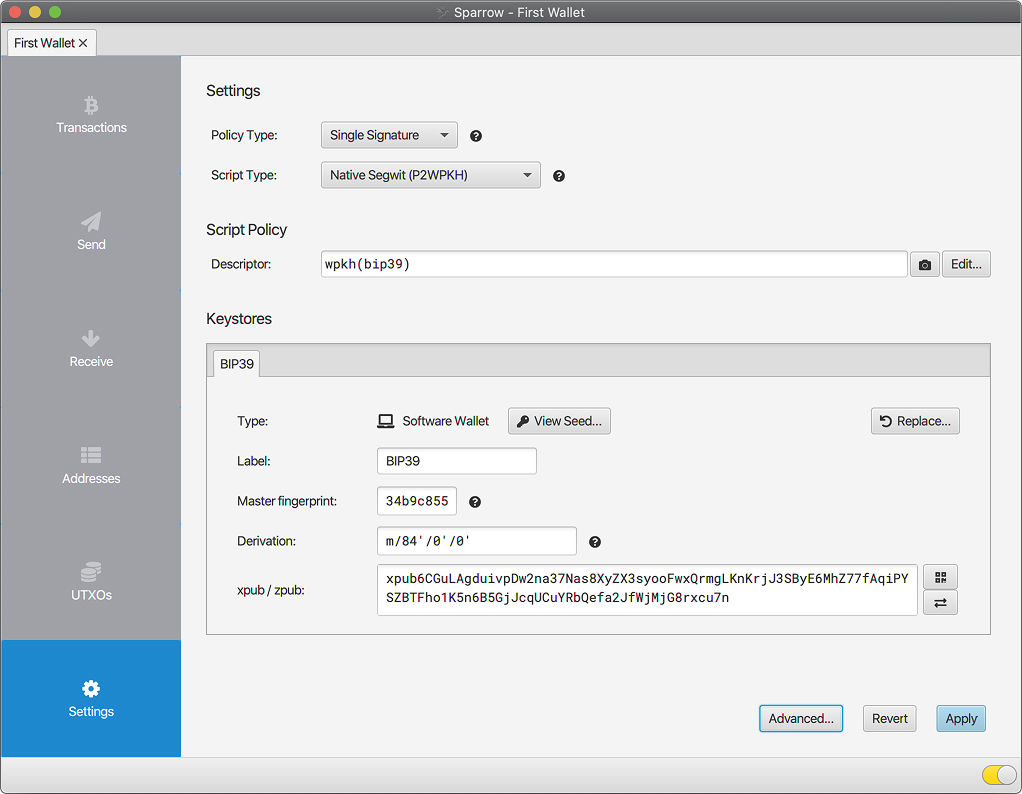Apply the wallet settings
The width and height of the screenshot is (1022, 794).
pos(961,718)
